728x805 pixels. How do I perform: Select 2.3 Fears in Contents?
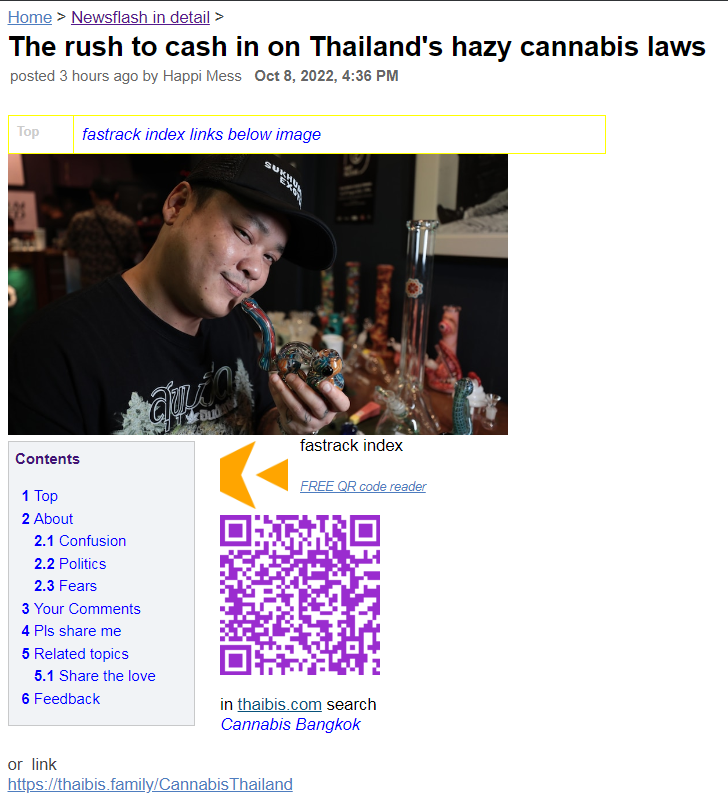(66, 586)
